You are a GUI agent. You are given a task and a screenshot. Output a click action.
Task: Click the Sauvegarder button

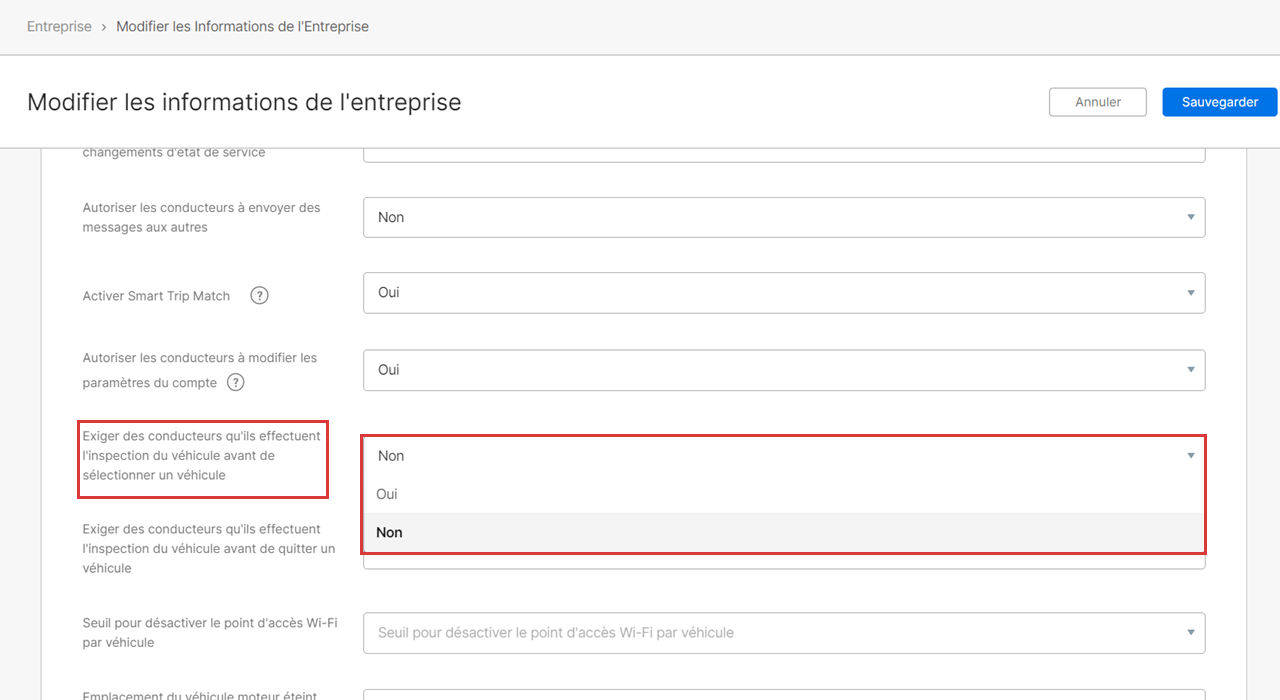[1220, 102]
